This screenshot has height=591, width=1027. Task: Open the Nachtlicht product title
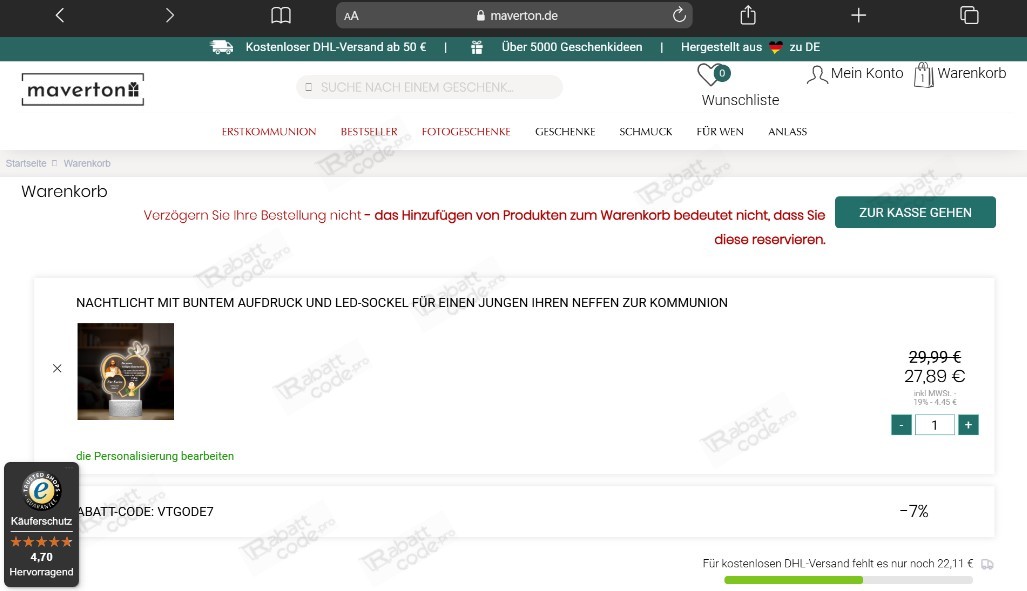click(401, 303)
